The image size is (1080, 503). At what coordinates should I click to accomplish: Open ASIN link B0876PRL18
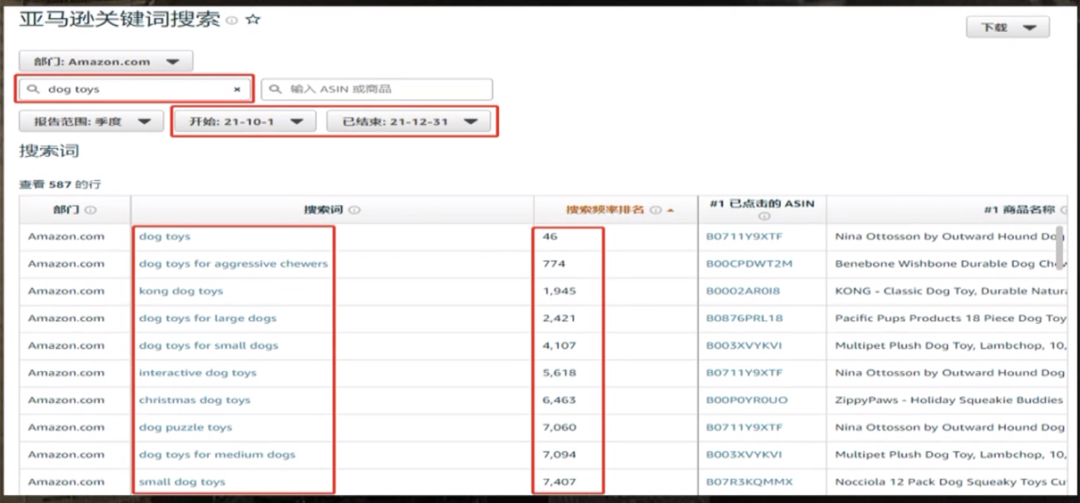coord(744,318)
